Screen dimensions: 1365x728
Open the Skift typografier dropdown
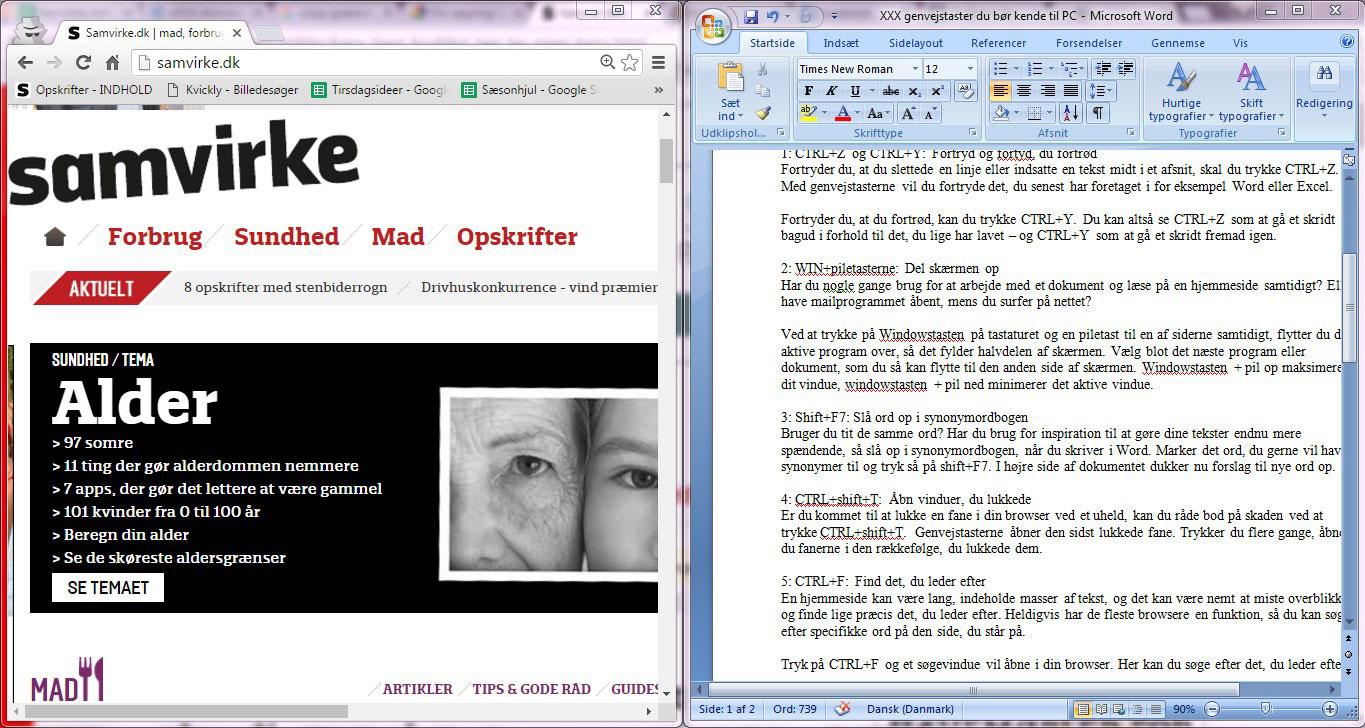1251,92
